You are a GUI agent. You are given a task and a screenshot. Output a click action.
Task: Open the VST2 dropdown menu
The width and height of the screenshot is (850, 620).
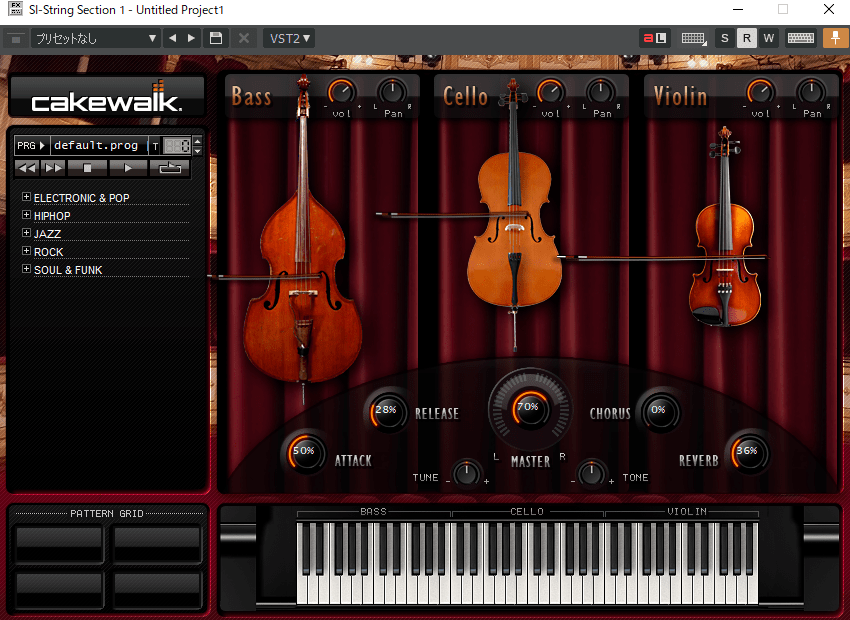(289, 38)
